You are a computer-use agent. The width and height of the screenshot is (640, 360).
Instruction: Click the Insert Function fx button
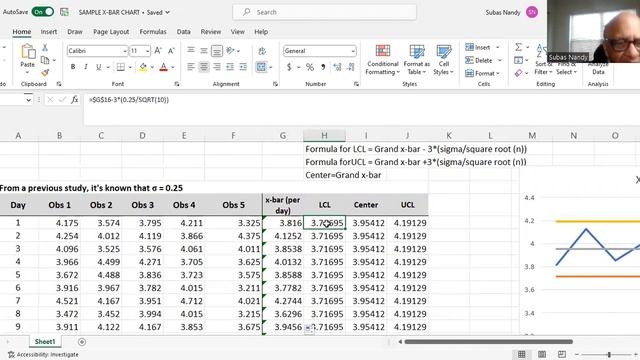tap(75, 100)
